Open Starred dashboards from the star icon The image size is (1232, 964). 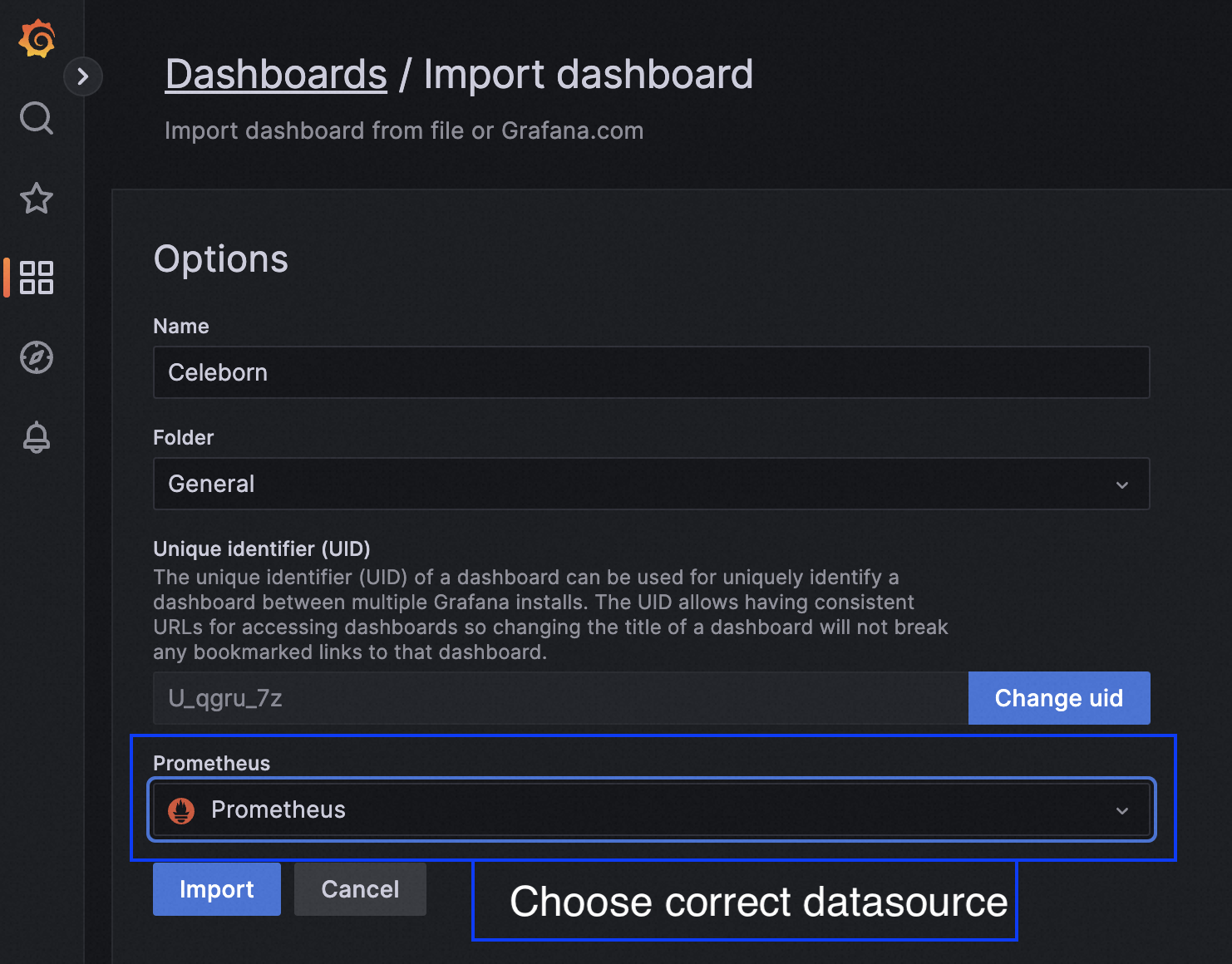37,199
